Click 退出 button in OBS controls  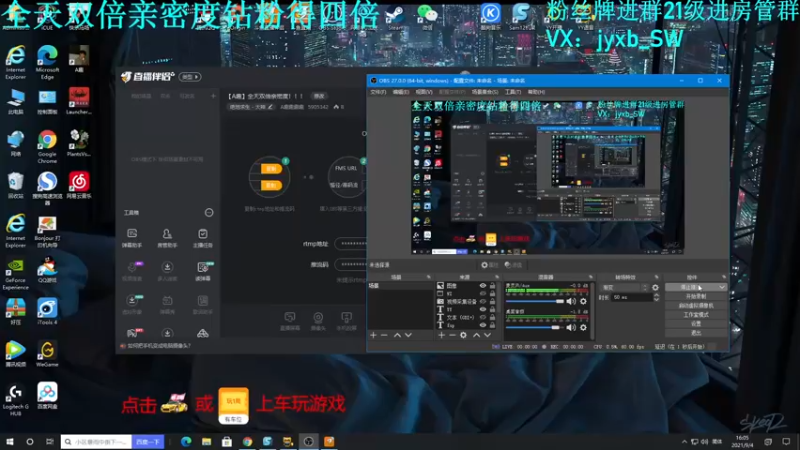point(696,333)
